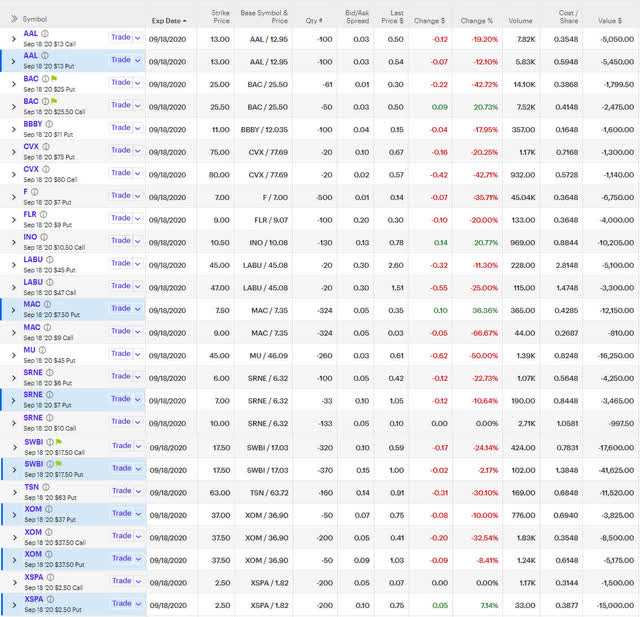Select quantity -500 in F row
Screen dimensions: 640x617
[324, 198]
